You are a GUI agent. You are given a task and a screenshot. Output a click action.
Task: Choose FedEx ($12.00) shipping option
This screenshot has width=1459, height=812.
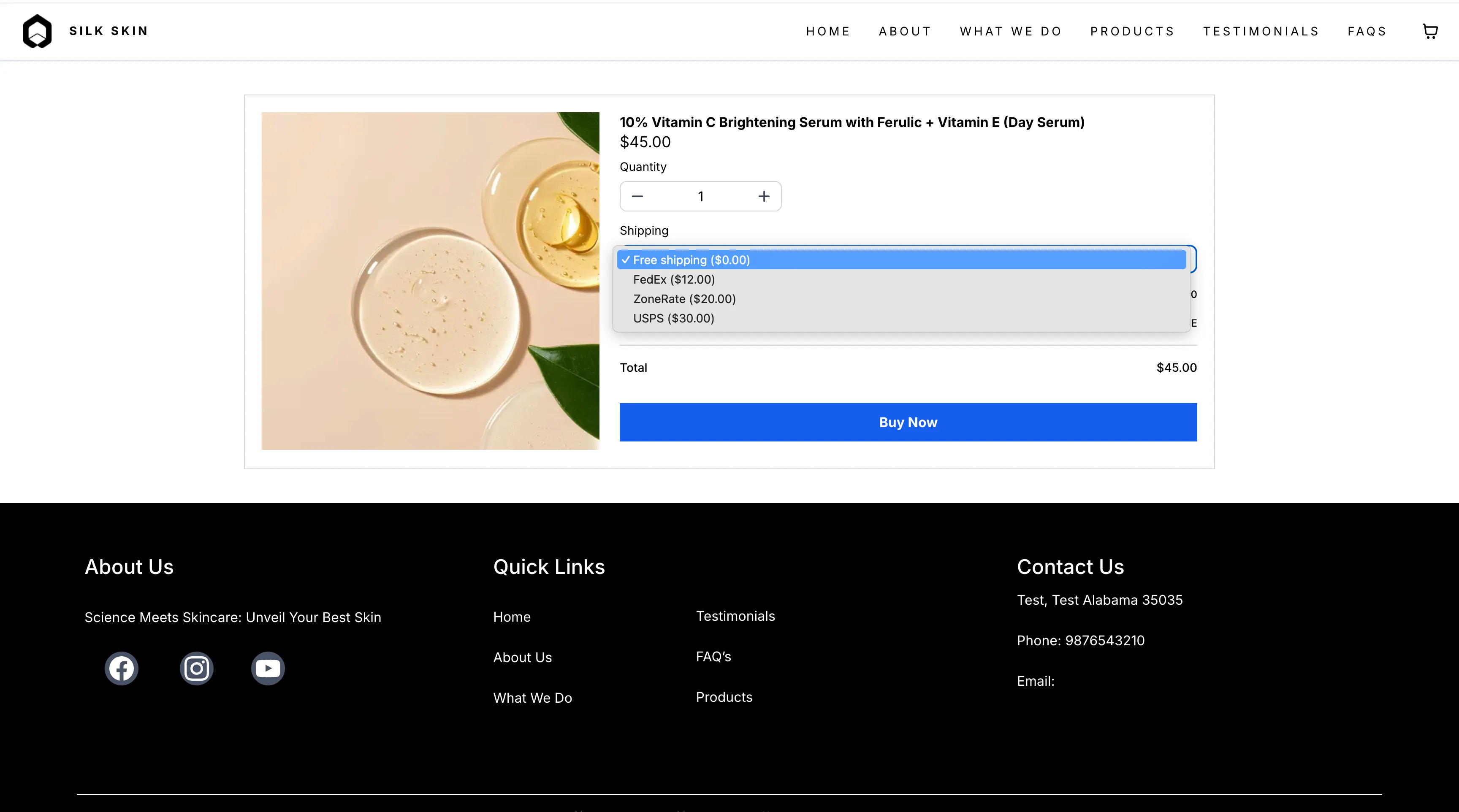tap(674, 280)
